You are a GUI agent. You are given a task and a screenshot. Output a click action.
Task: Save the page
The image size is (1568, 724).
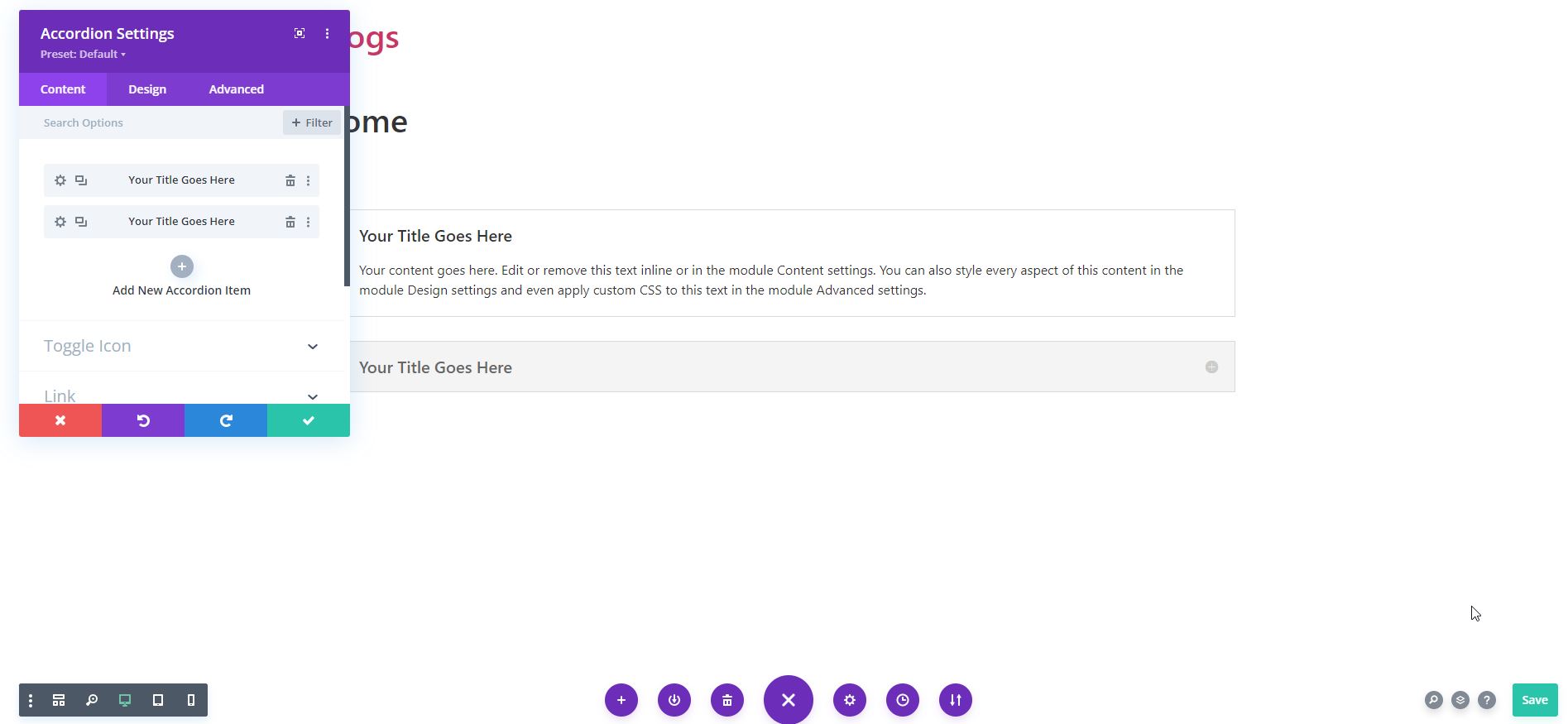[1535, 700]
